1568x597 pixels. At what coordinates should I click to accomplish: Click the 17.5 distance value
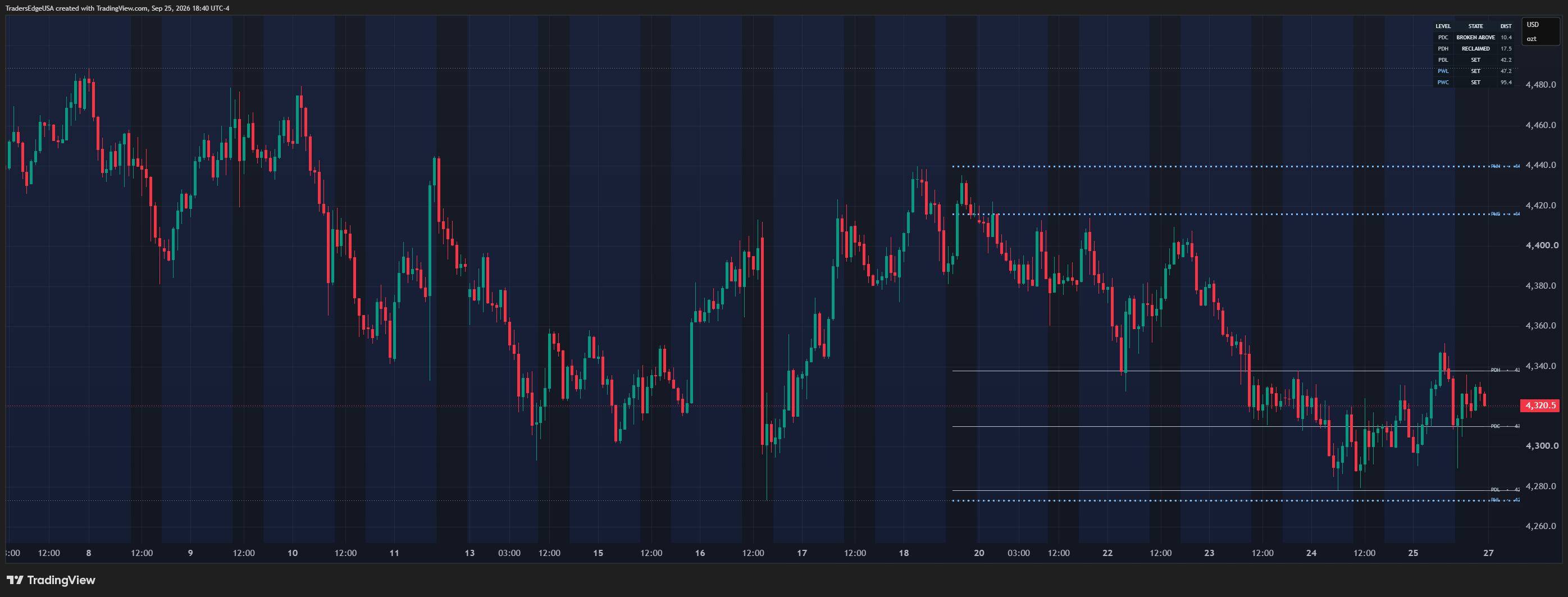(x=1506, y=49)
